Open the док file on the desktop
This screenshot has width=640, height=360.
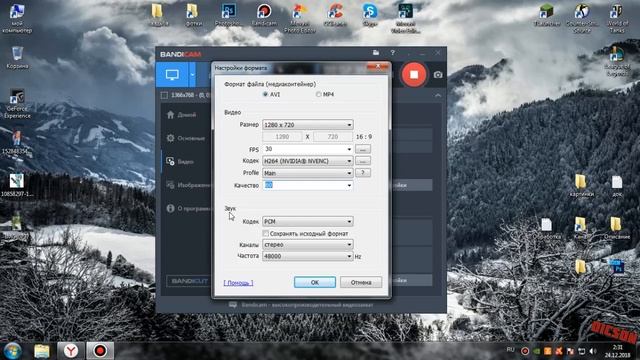(x=617, y=186)
